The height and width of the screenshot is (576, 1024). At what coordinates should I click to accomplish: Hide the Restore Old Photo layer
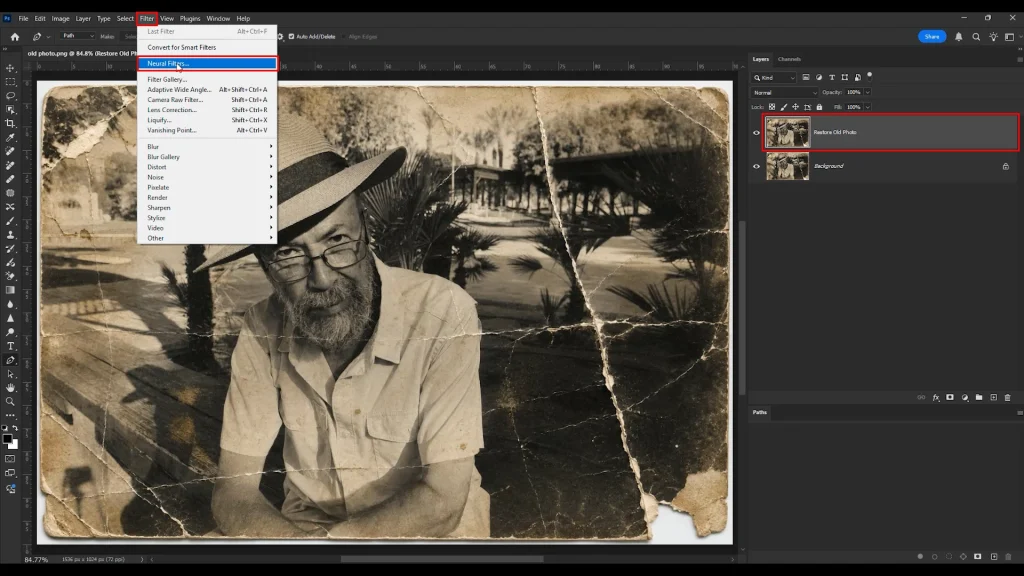coord(756,133)
